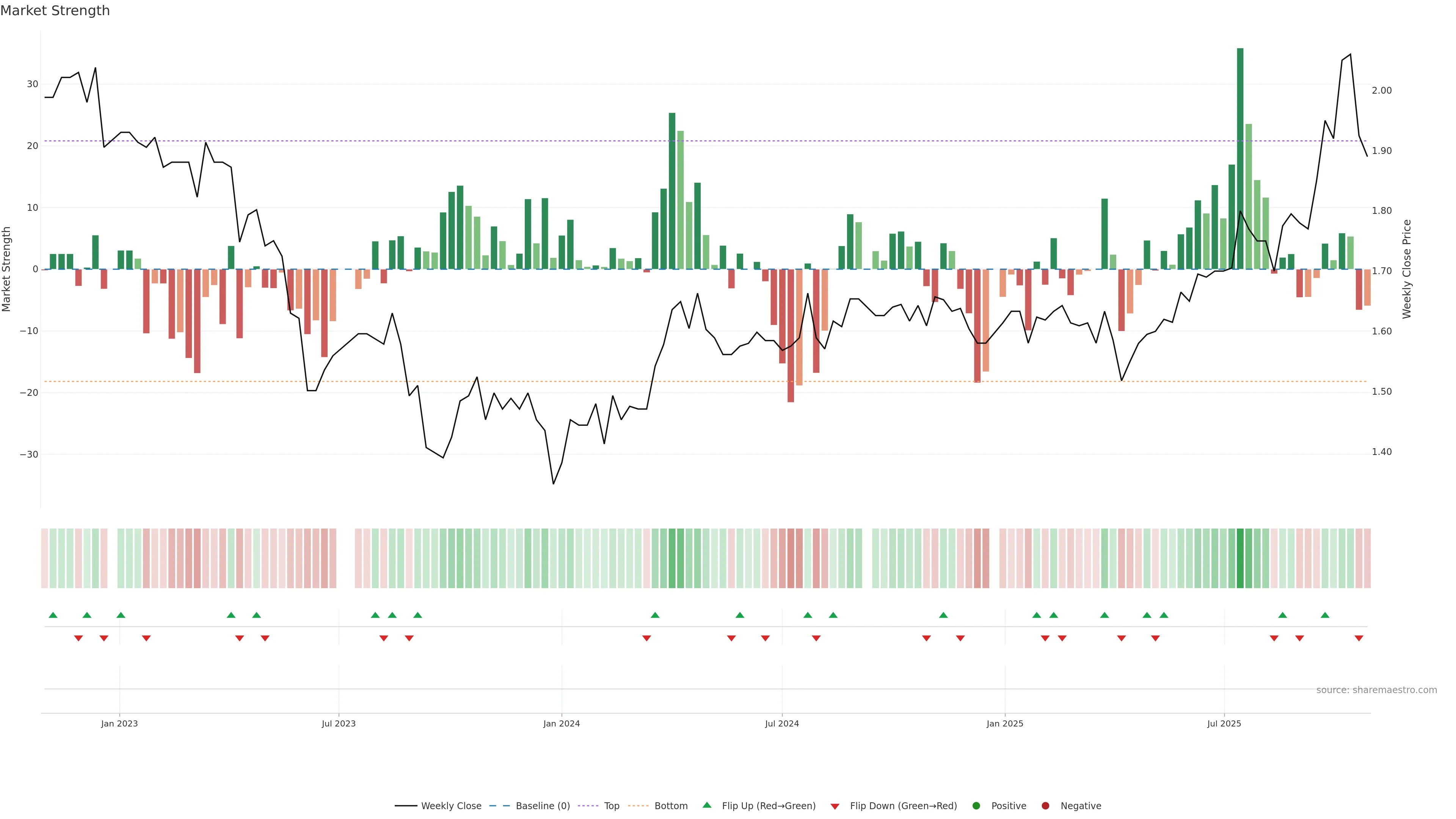Click the 2.00 right axis tick label

point(1381,91)
